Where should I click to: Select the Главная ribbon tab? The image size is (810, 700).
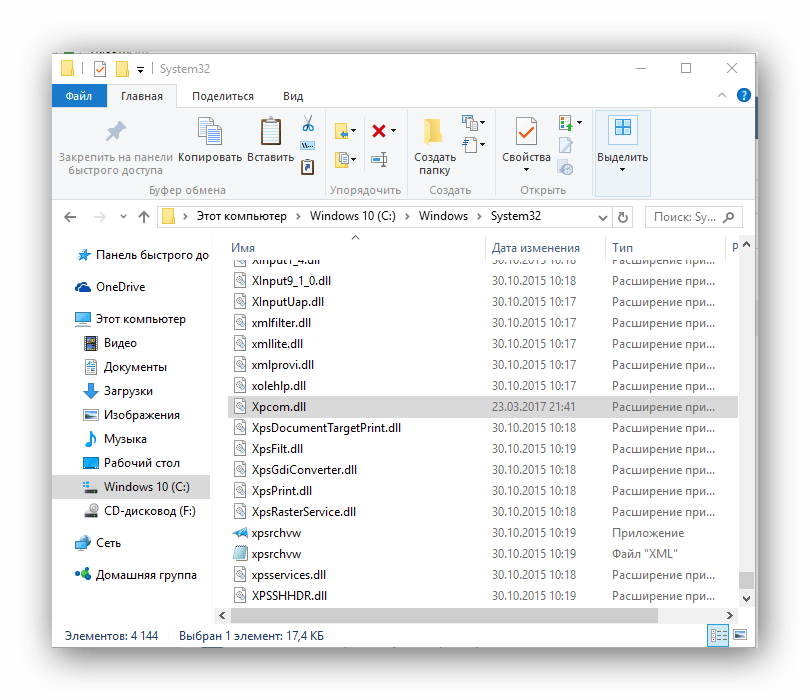point(142,96)
